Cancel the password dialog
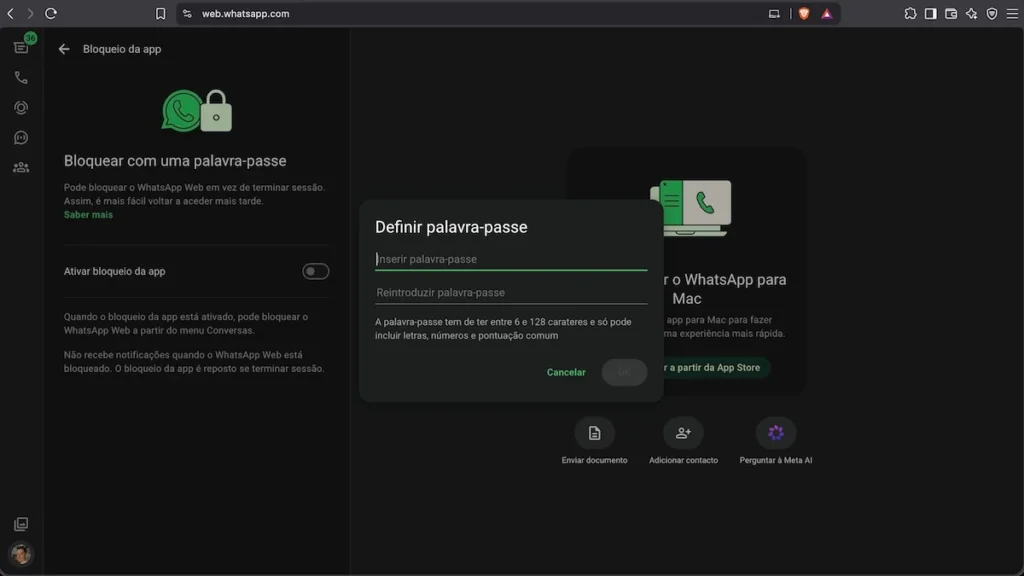Image resolution: width=1024 pixels, height=576 pixels. point(566,372)
